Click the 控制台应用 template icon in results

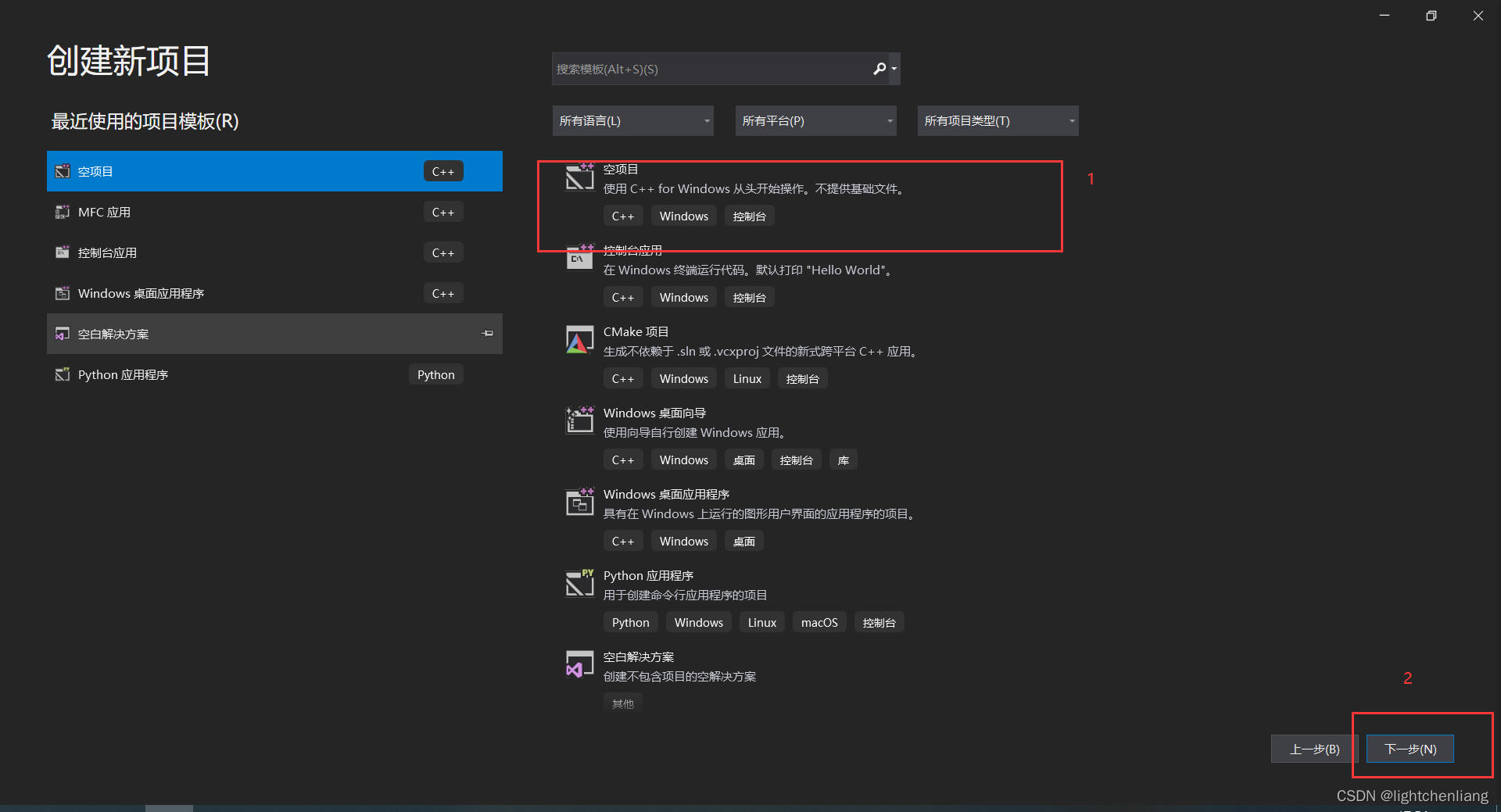pyautogui.click(x=580, y=257)
